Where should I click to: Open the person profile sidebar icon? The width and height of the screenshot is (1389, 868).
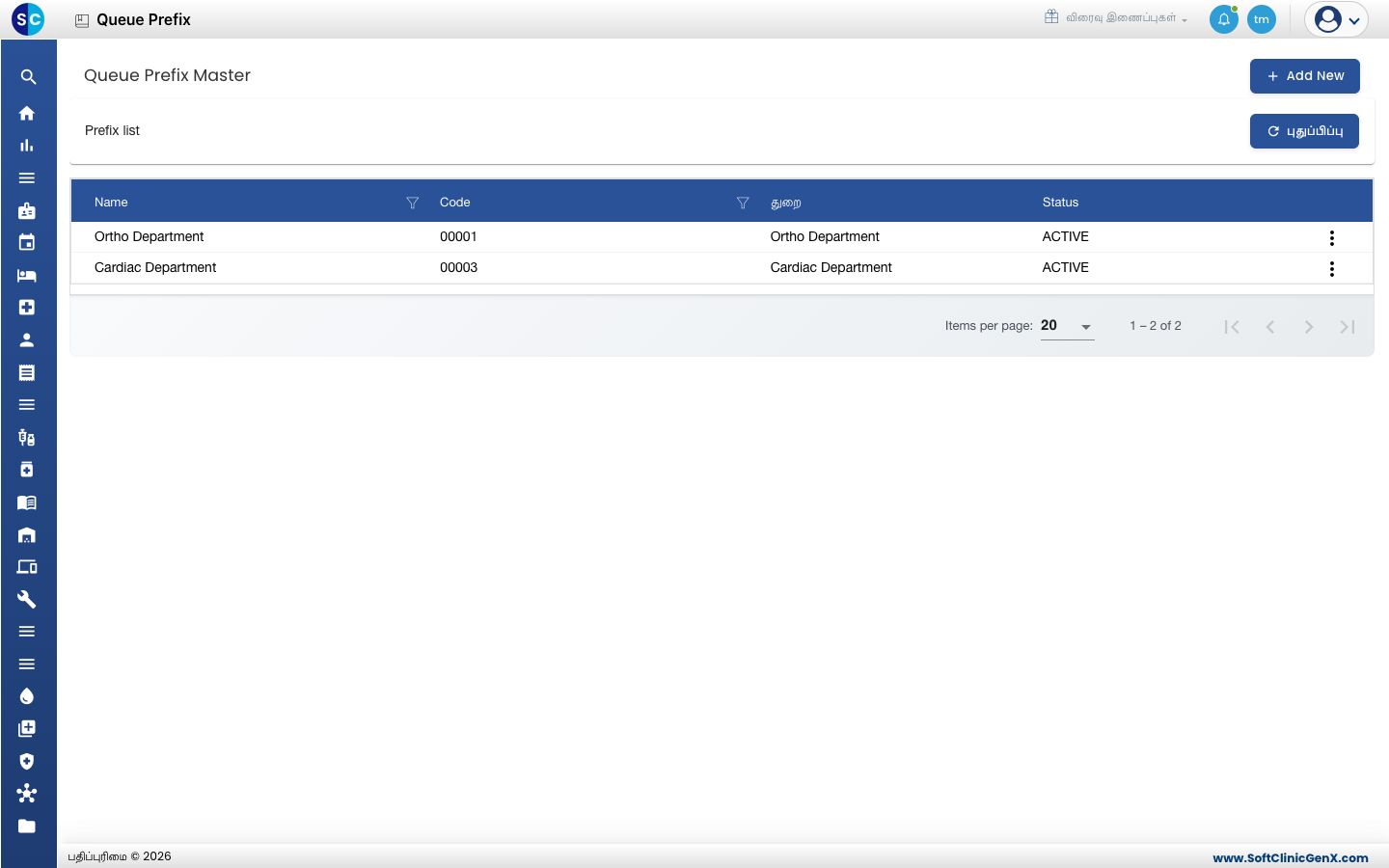tap(27, 340)
